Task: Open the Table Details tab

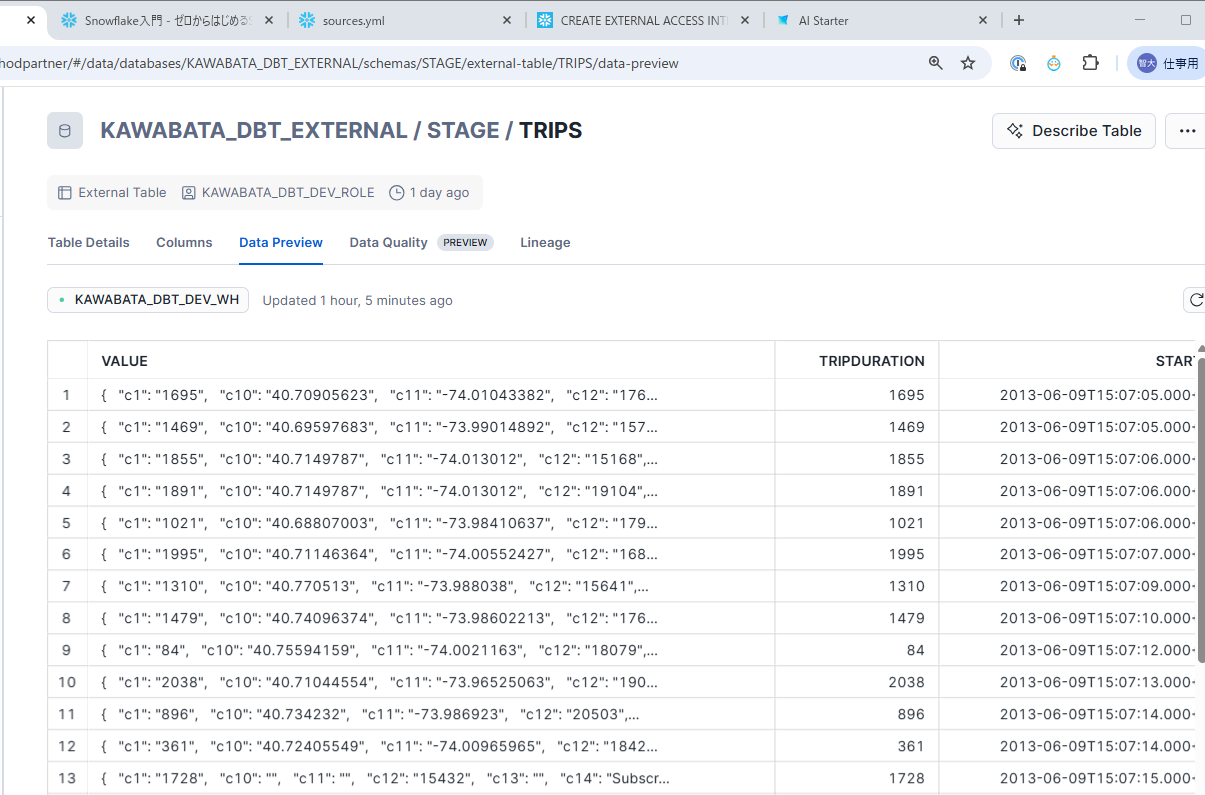Action: coord(89,242)
